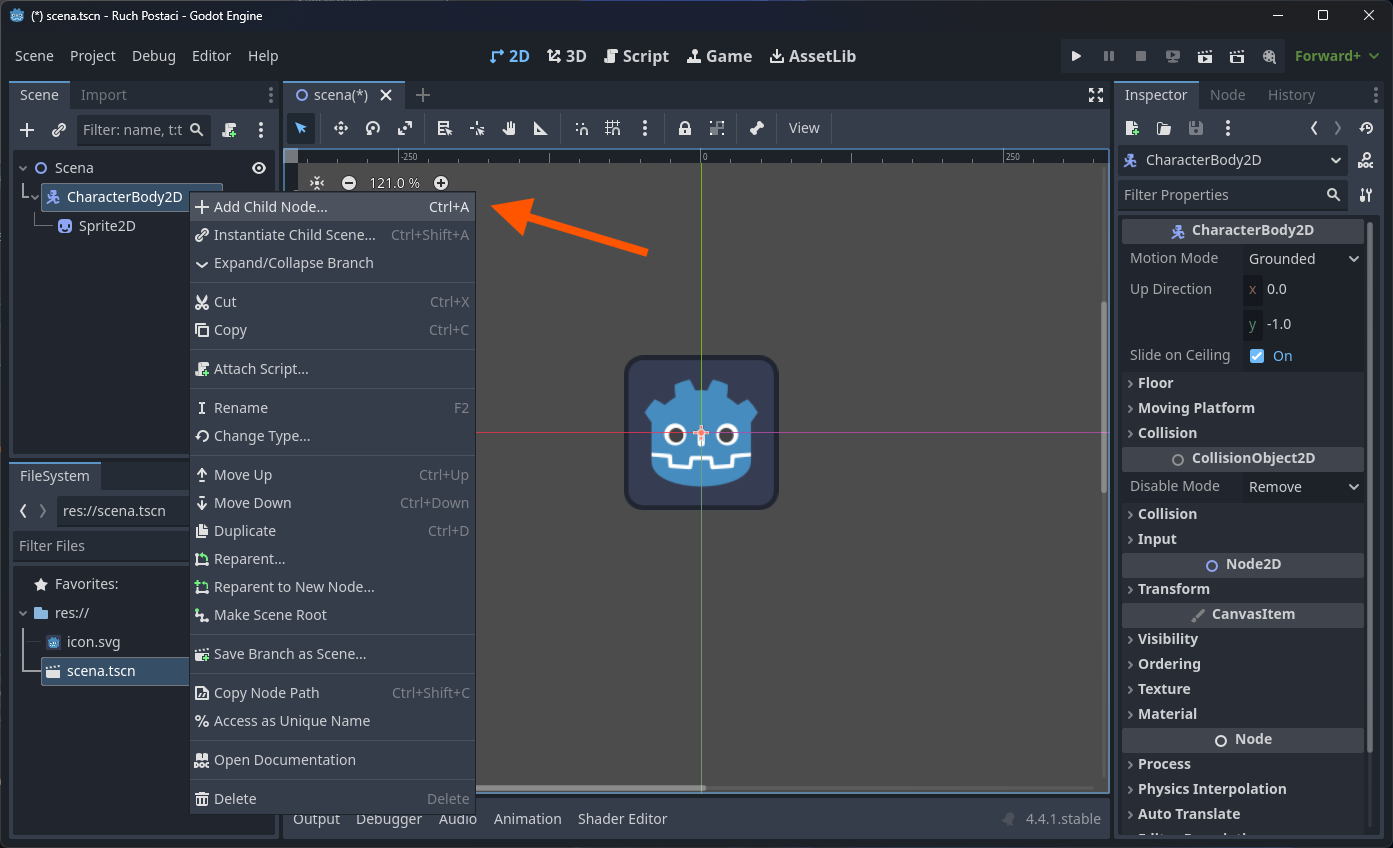This screenshot has height=848, width=1393.
Task: Activate the Ruler Mode tool
Action: [x=541, y=128]
